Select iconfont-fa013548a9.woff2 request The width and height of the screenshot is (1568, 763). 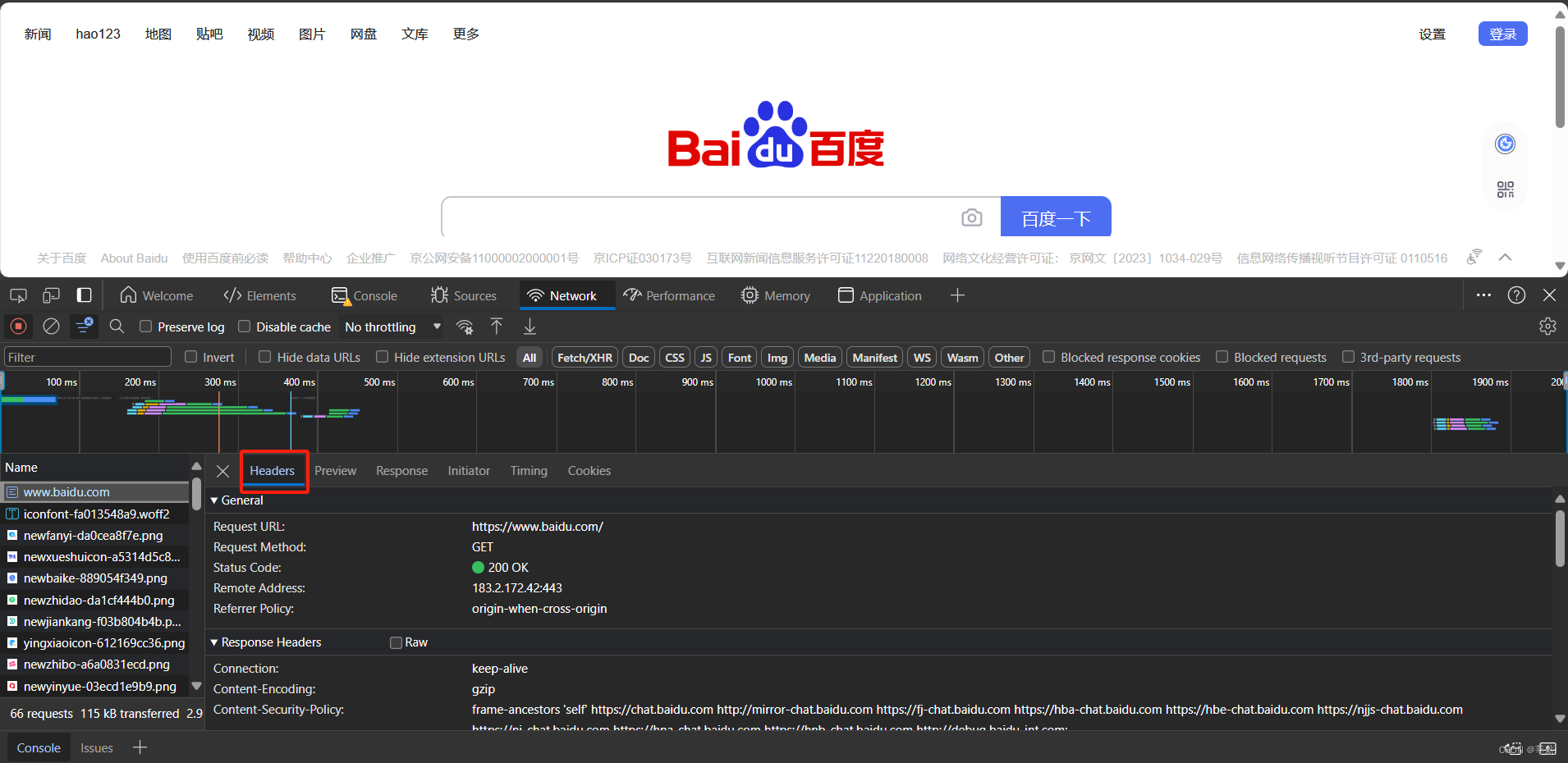click(95, 514)
